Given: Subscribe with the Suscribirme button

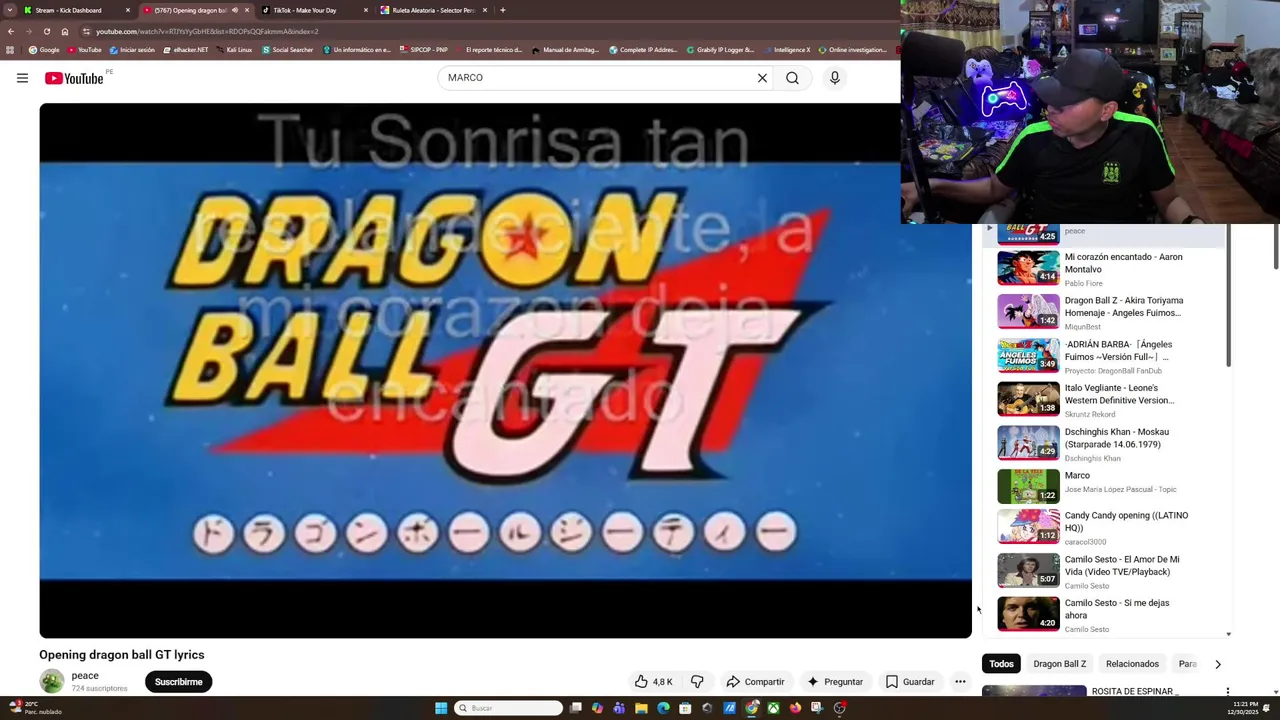Looking at the screenshot, I should point(178,682).
